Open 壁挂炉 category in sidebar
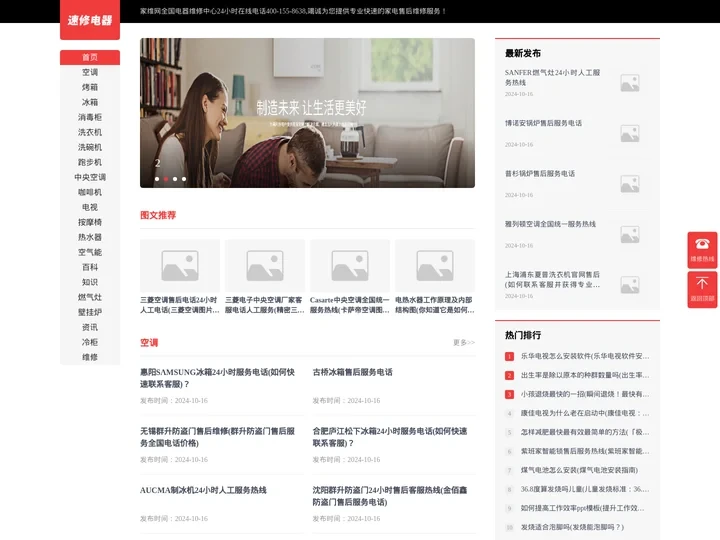Viewport: 720px width, 540px height. click(x=90, y=312)
